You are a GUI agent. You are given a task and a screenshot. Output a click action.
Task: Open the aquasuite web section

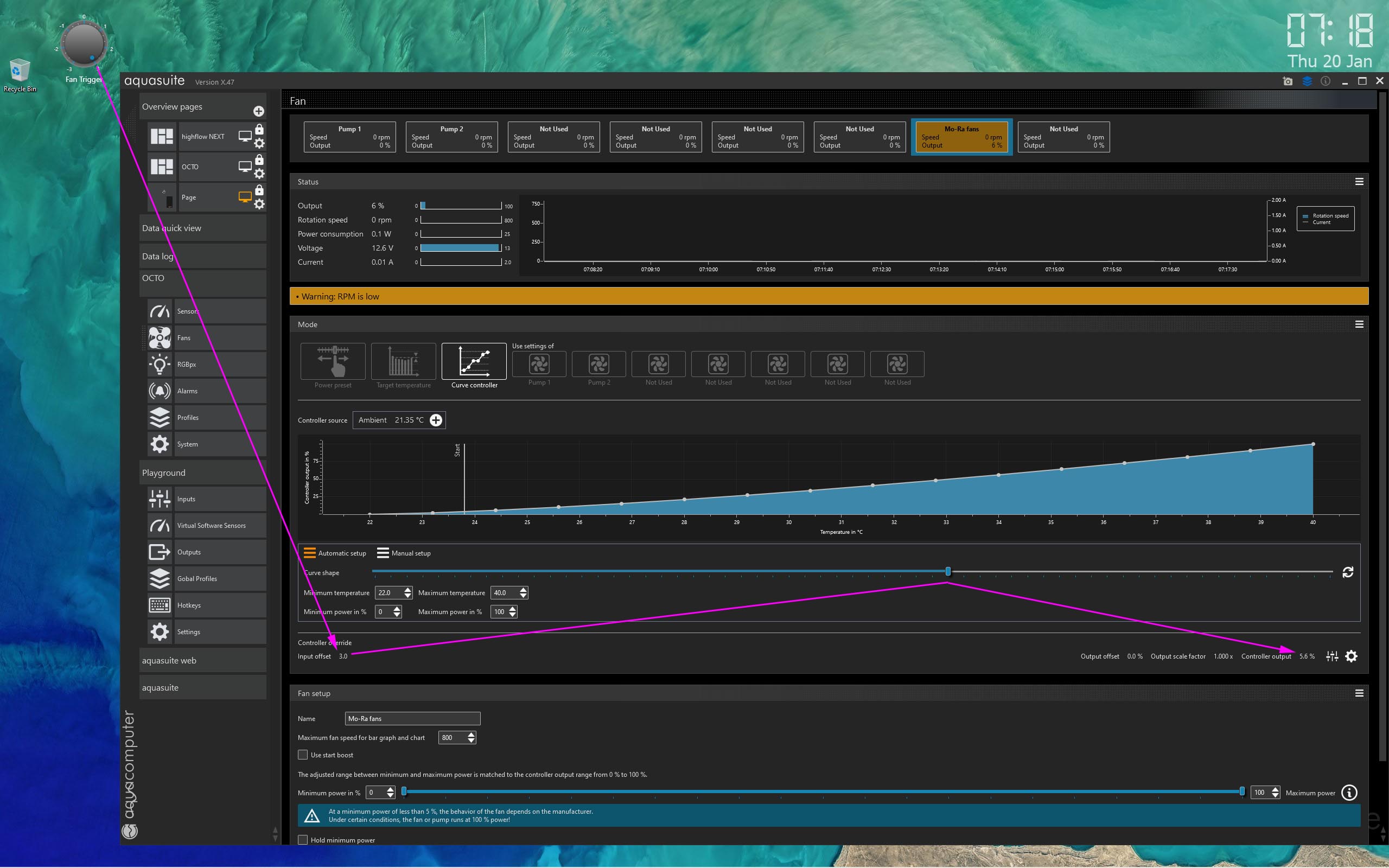169,660
